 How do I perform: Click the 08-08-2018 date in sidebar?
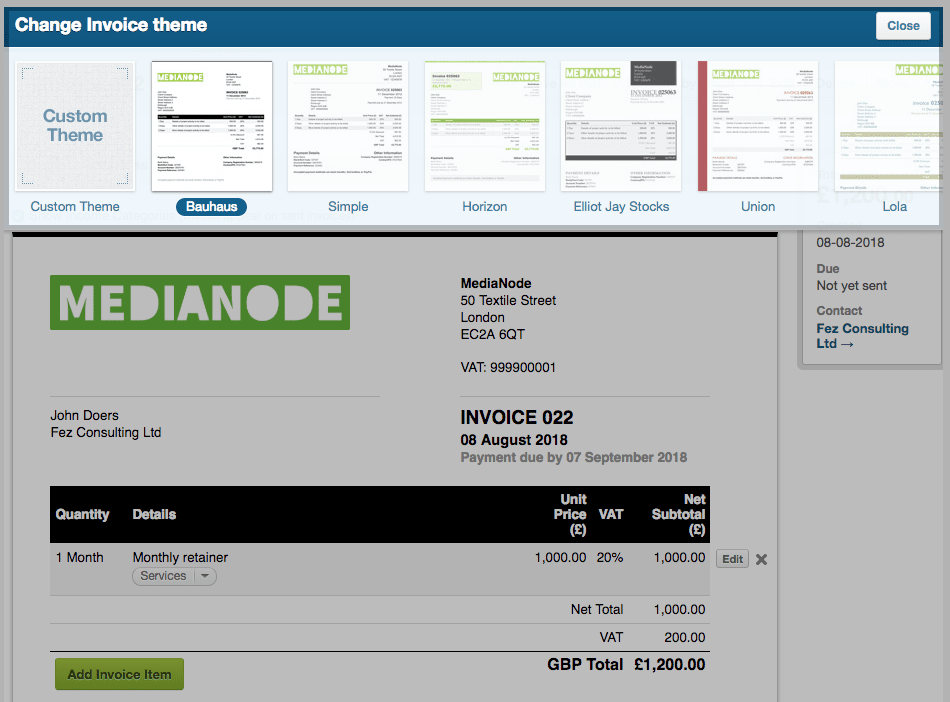850,243
